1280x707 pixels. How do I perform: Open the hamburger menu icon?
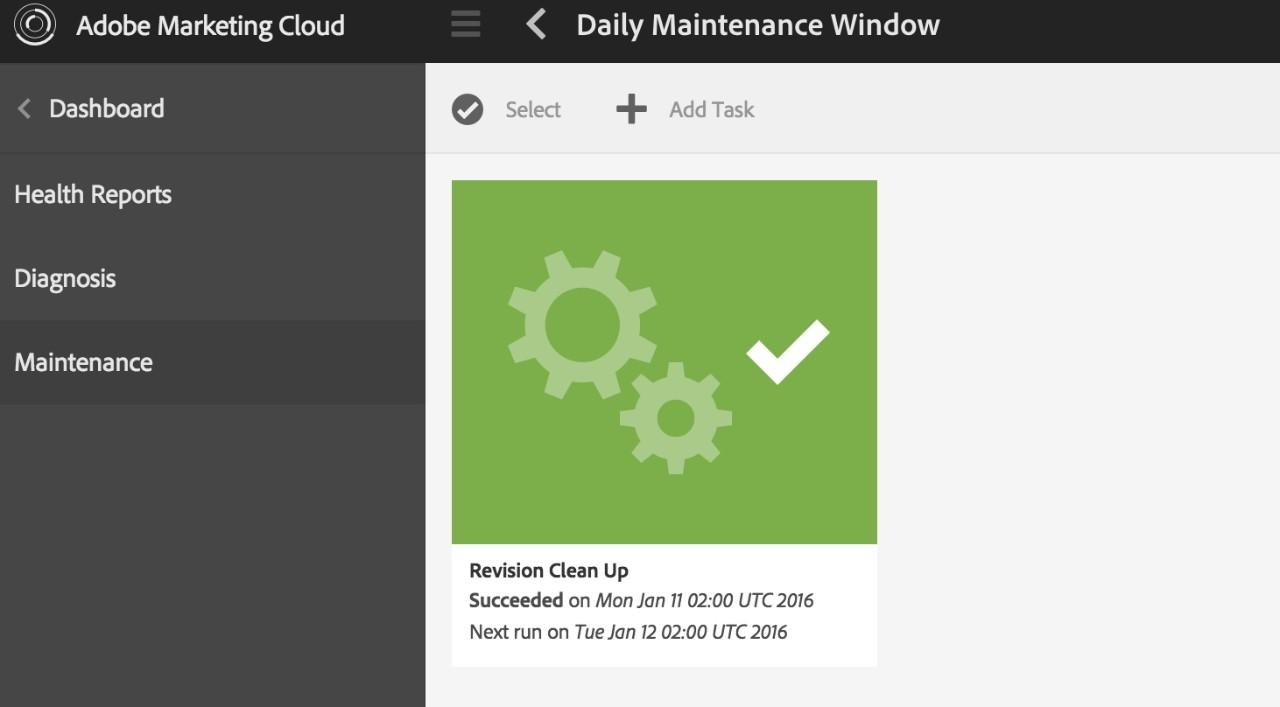coord(466,24)
